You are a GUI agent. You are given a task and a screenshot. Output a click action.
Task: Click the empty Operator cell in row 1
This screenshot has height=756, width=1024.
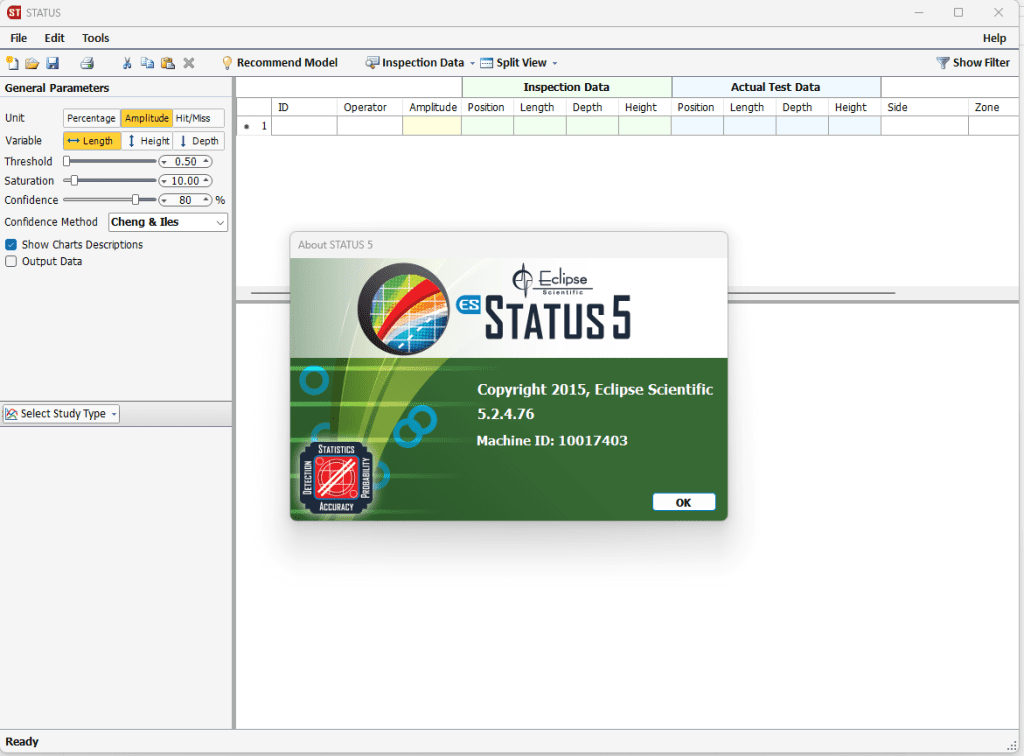pos(370,126)
